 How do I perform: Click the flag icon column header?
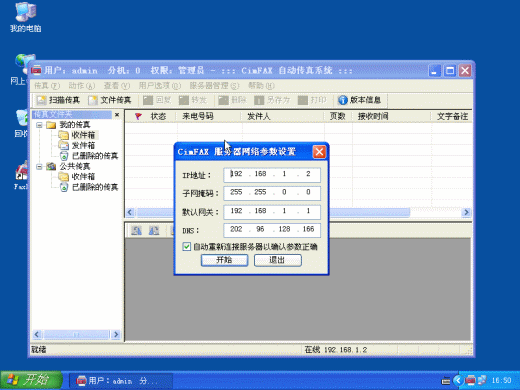[138, 116]
